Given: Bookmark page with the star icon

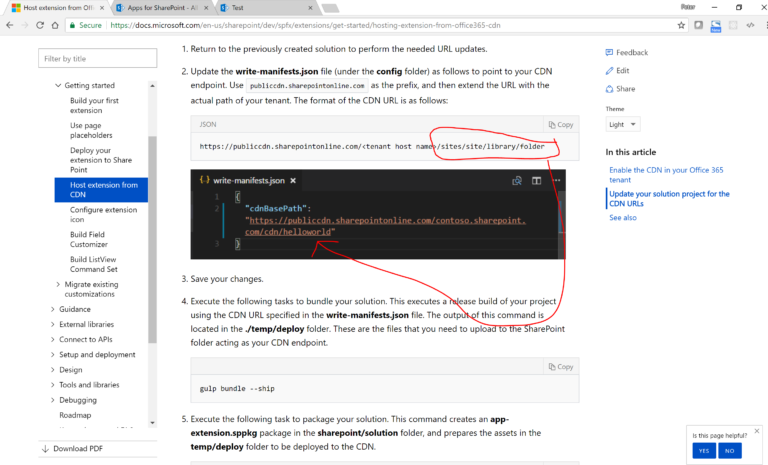Looking at the screenshot, I should (x=681, y=25).
